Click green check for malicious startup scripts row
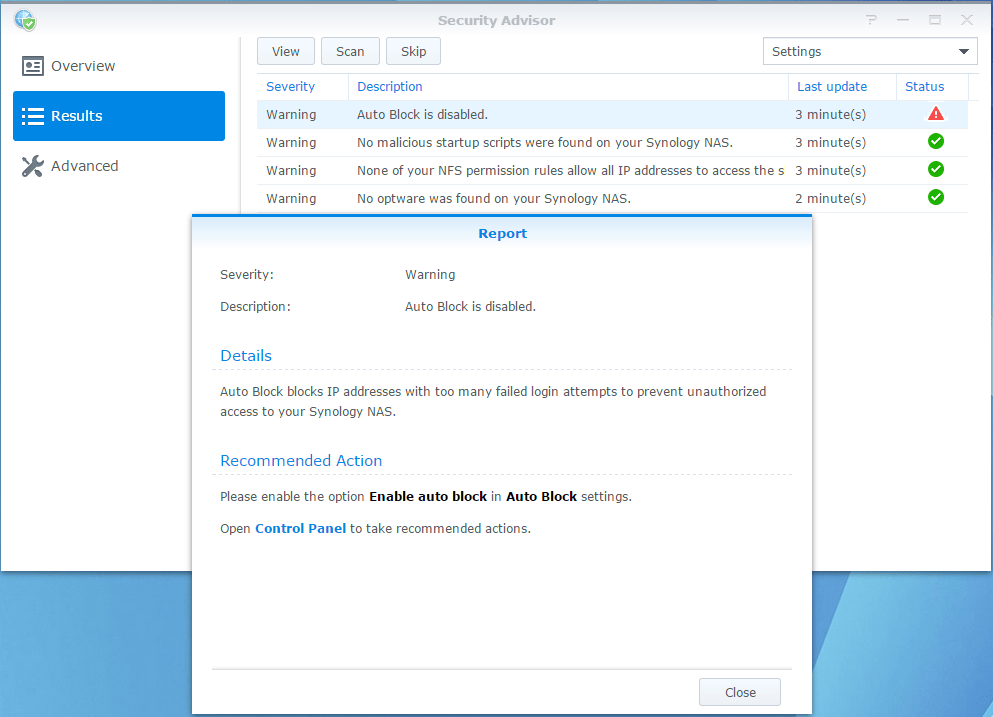This screenshot has width=993, height=717. tap(935, 142)
